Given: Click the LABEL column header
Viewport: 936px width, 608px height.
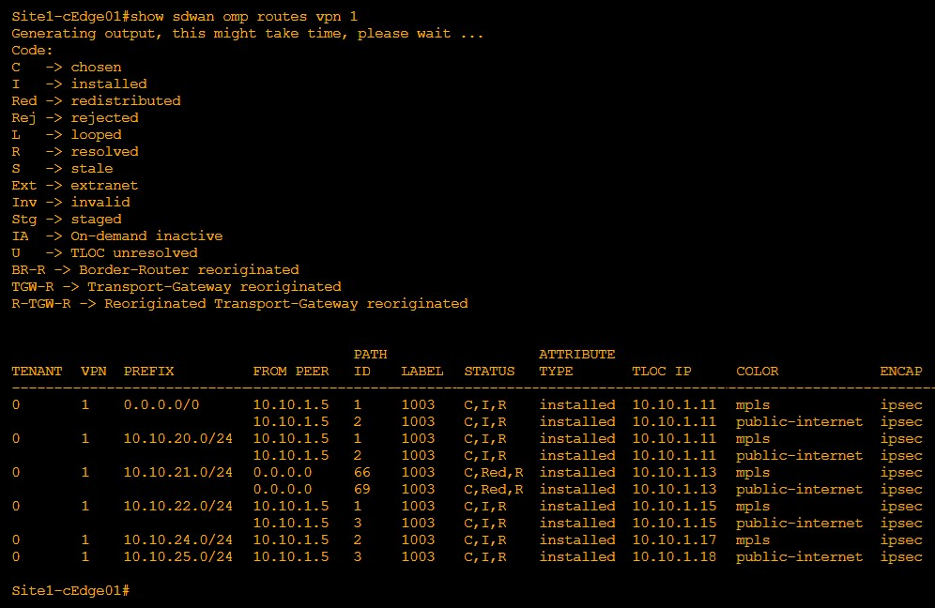Looking at the screenshot, I should coord(421,371).
